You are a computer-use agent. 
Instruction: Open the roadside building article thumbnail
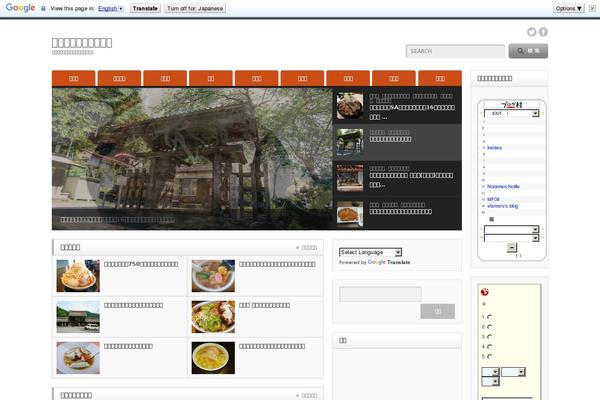(x=78, y=317)
